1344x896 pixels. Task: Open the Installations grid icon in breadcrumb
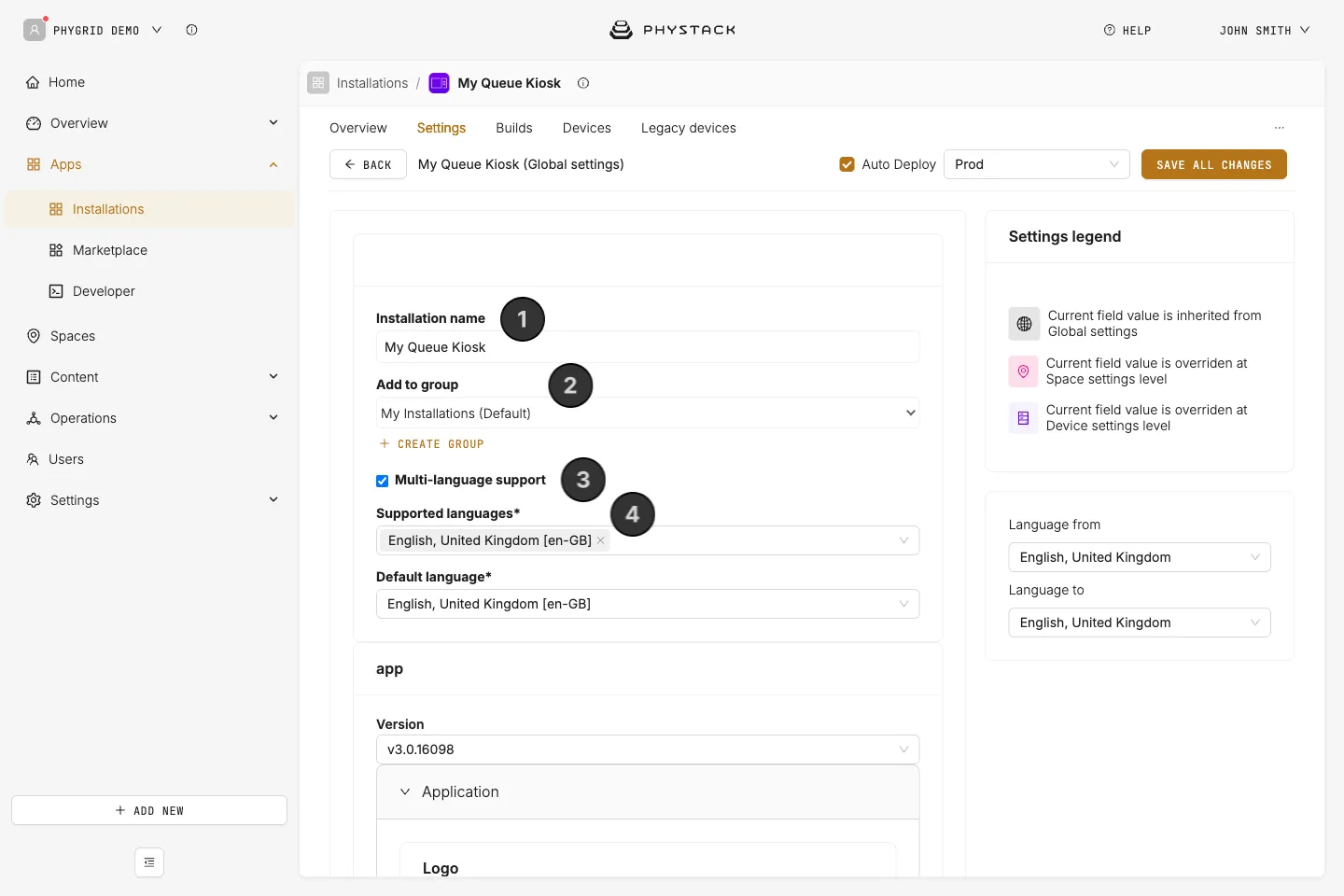(x=318, y=83)
